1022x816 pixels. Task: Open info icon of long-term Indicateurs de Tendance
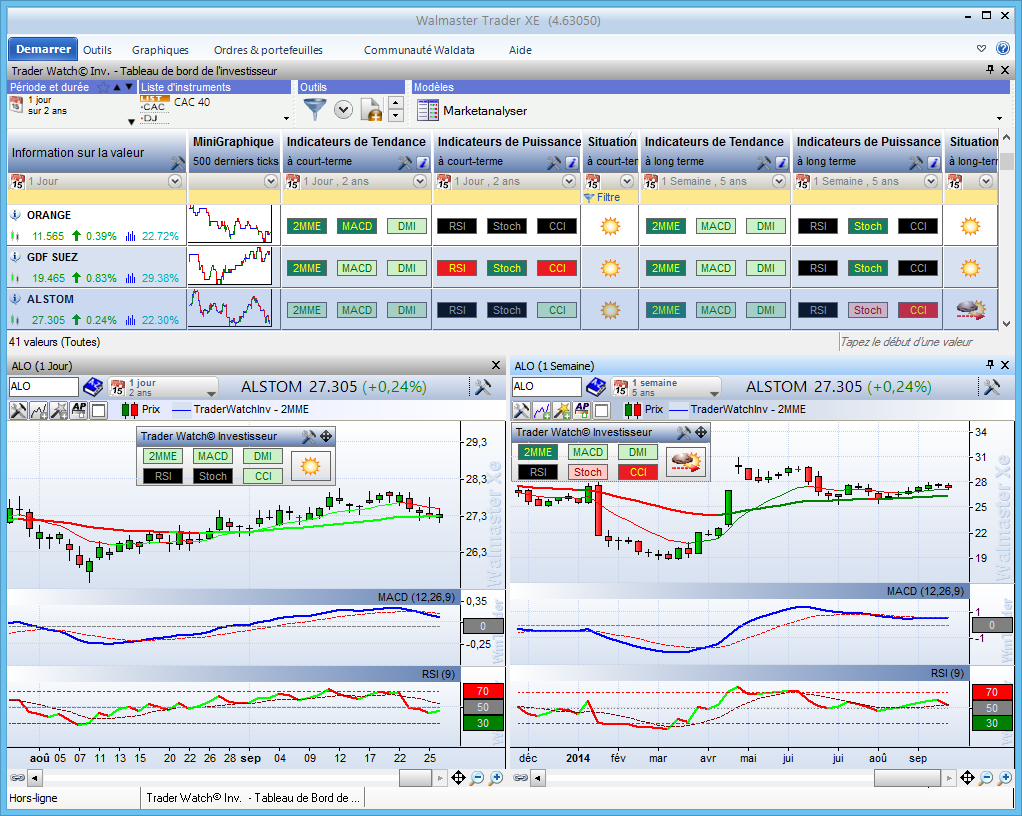coord(781,162)
